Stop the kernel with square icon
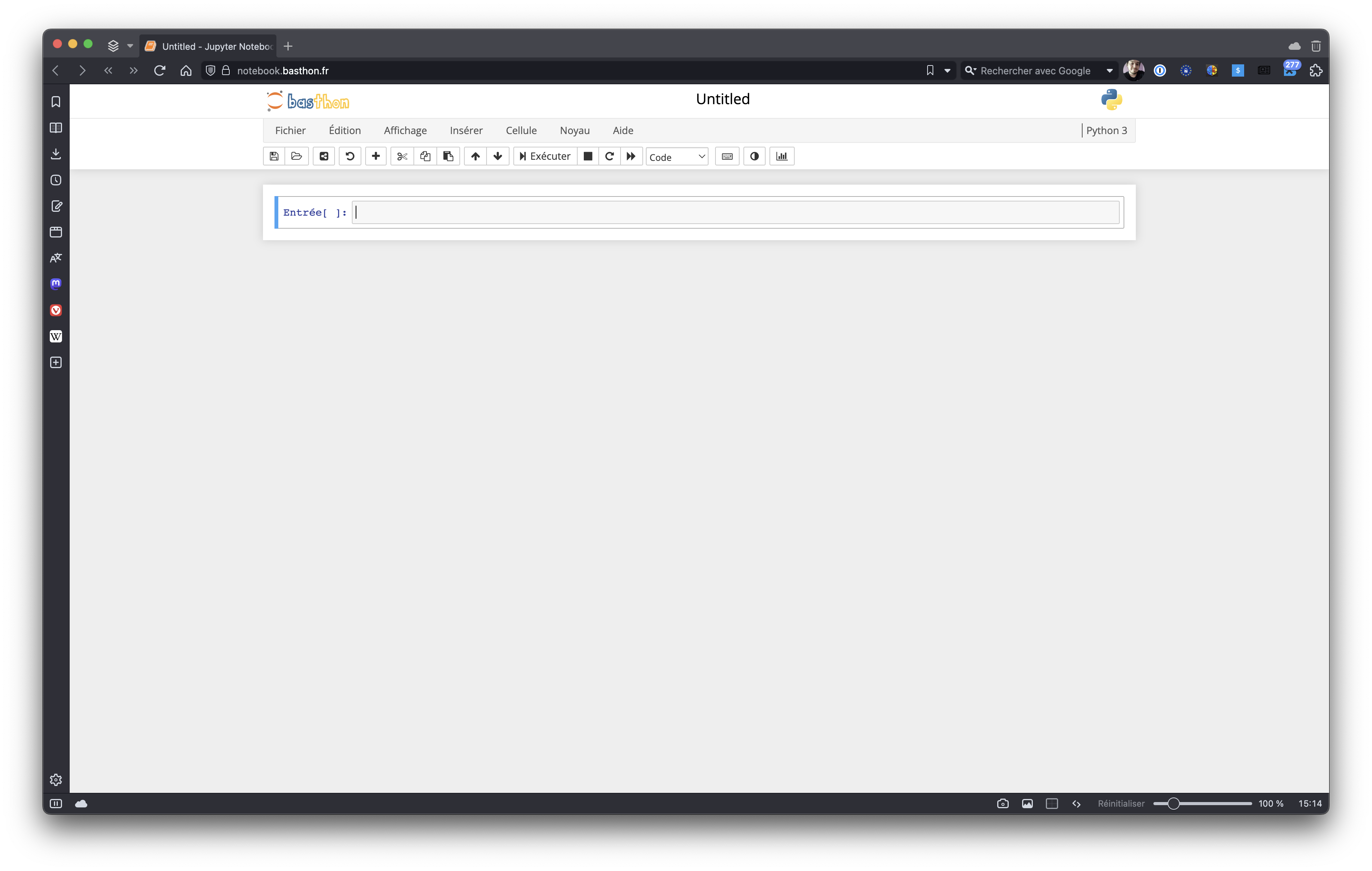 tap(588, 156)
